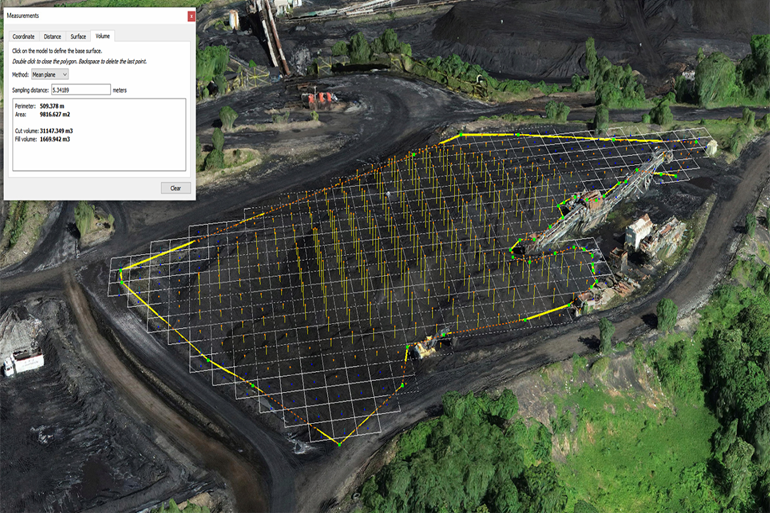Click the active Volume tab
This screenshot has height=513, width=770.
pyautogui.click(x=103, y=36)
